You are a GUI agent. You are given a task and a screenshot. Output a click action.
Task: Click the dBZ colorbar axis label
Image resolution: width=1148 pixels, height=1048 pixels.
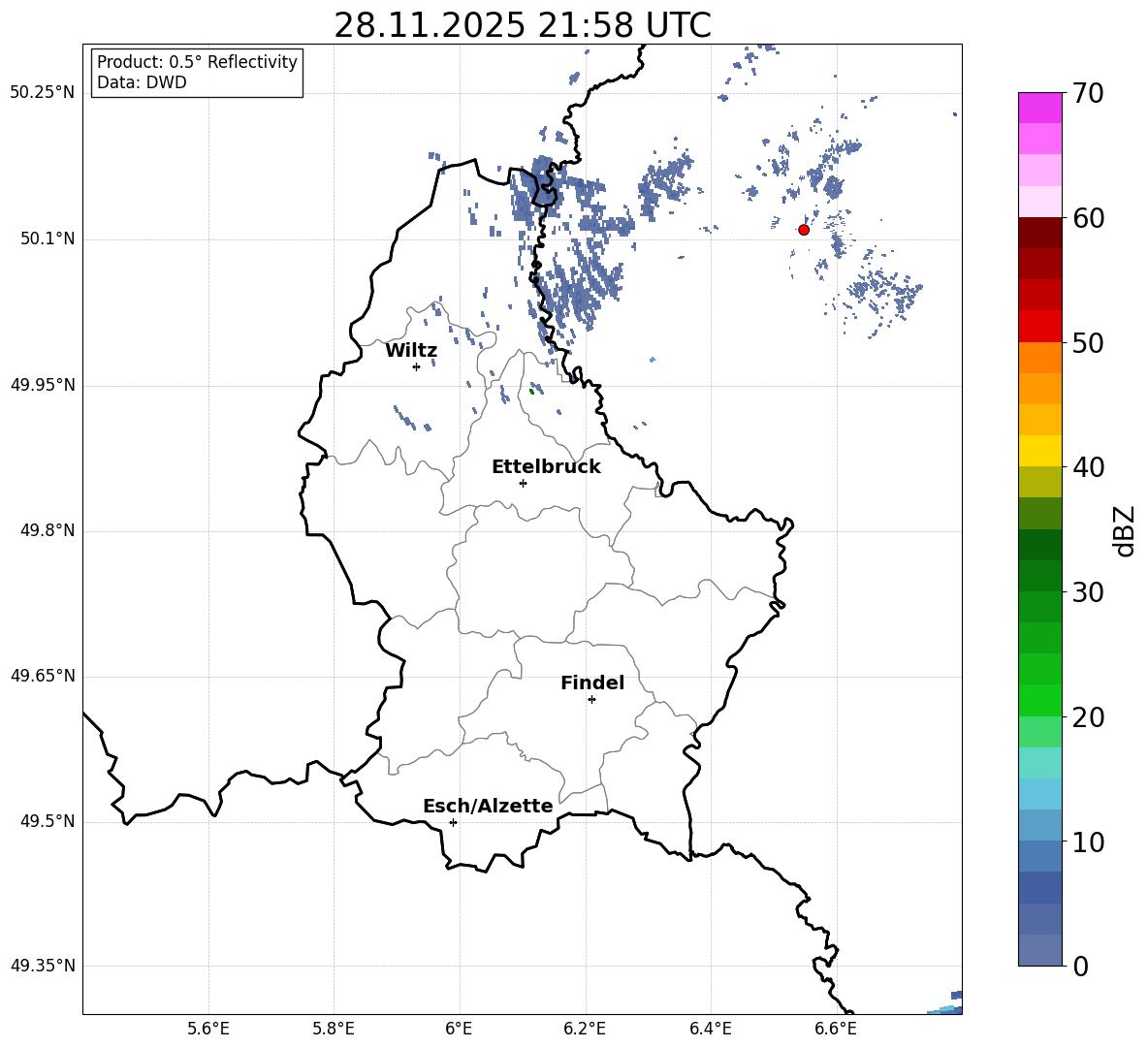1125,530
